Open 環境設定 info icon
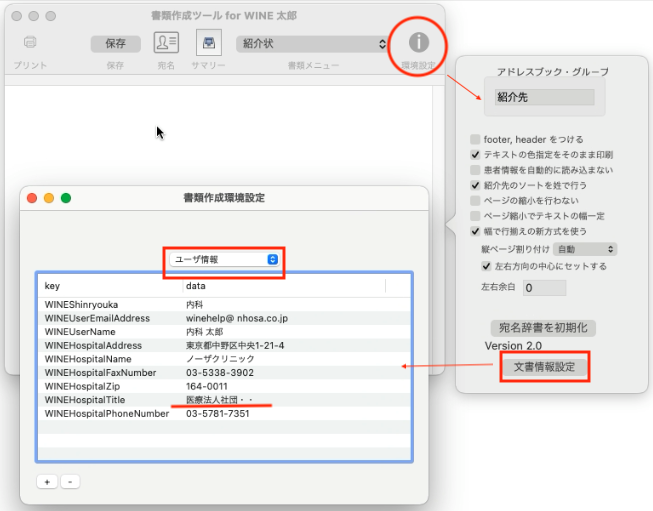Image resolution: width=653 pixels, height=511 pixels. pos(420,42)
